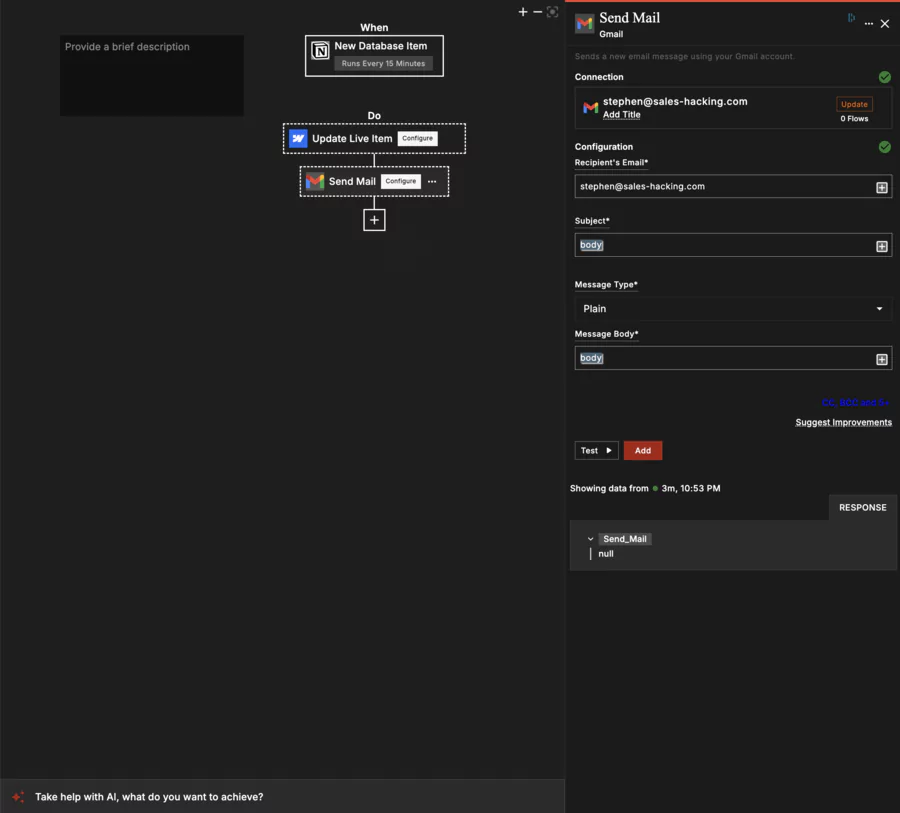This screenshot has width=900, height=813.
Task: Click Gmail icon beside connected account
Action: (x=590, y=107)
